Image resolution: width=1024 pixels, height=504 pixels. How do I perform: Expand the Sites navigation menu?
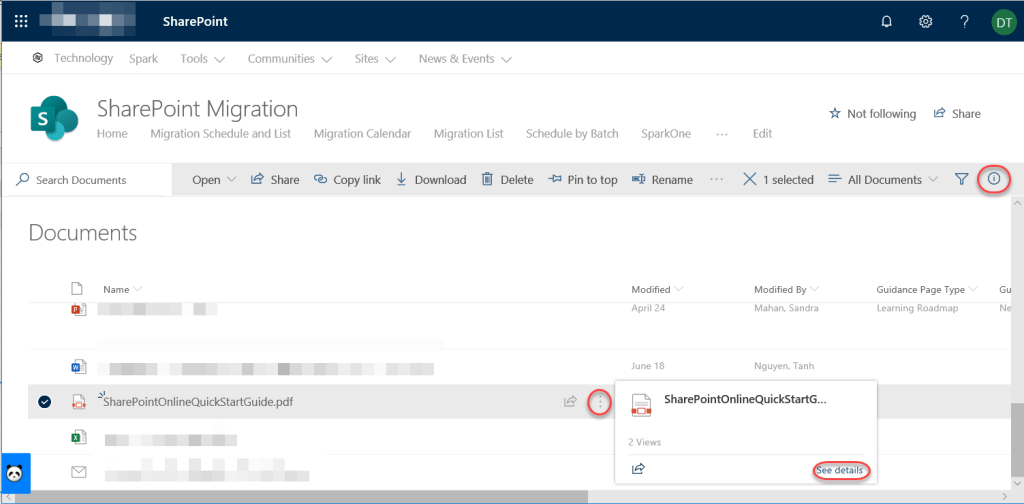click(375, 59)
